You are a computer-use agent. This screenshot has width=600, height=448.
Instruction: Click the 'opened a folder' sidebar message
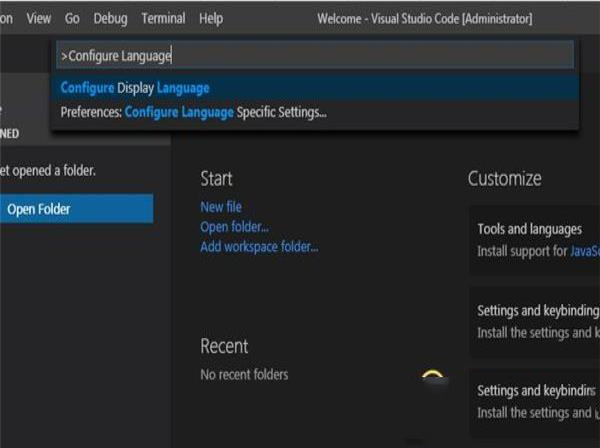pos(48,171)
